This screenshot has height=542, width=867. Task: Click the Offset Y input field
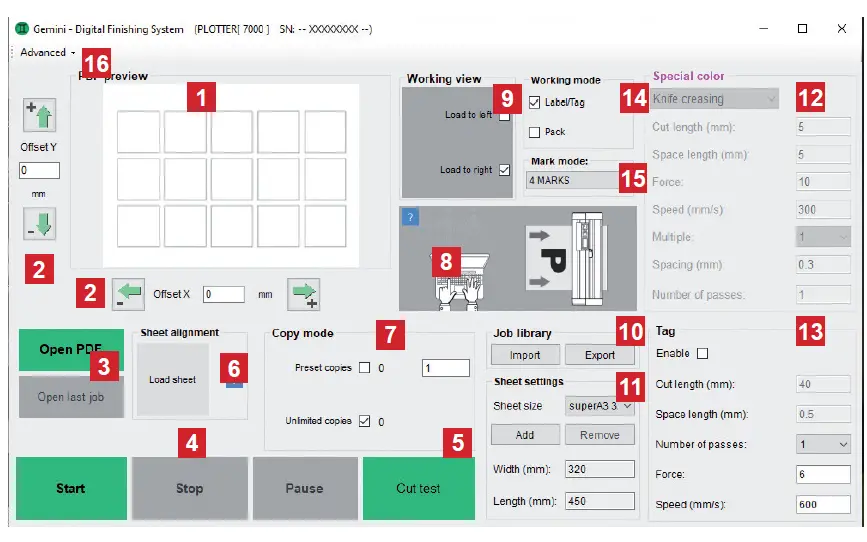39,170
